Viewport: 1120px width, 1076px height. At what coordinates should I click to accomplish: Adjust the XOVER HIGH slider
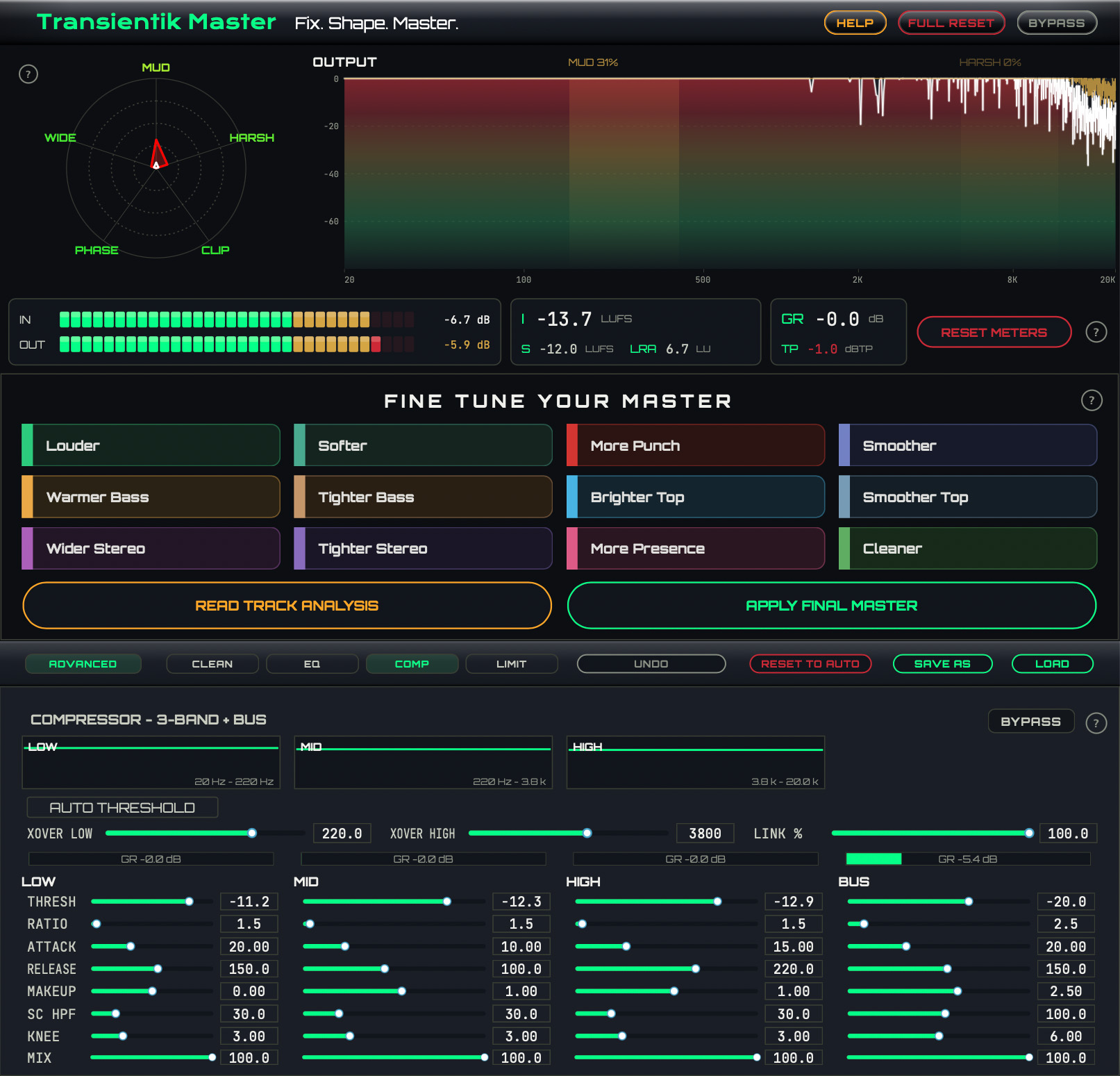click(568, 833)
